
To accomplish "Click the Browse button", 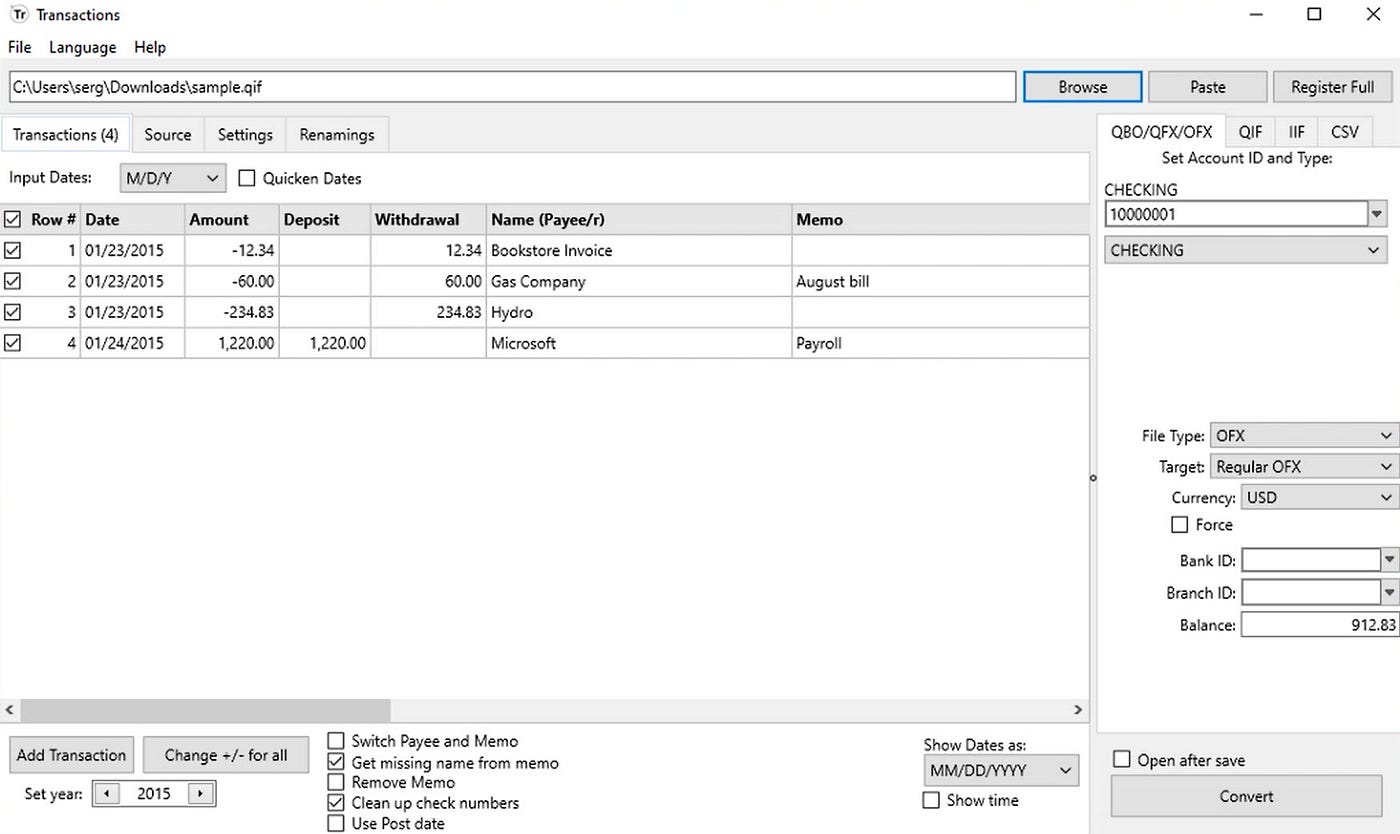I will pyautogui.click(x=1083, y=87).
